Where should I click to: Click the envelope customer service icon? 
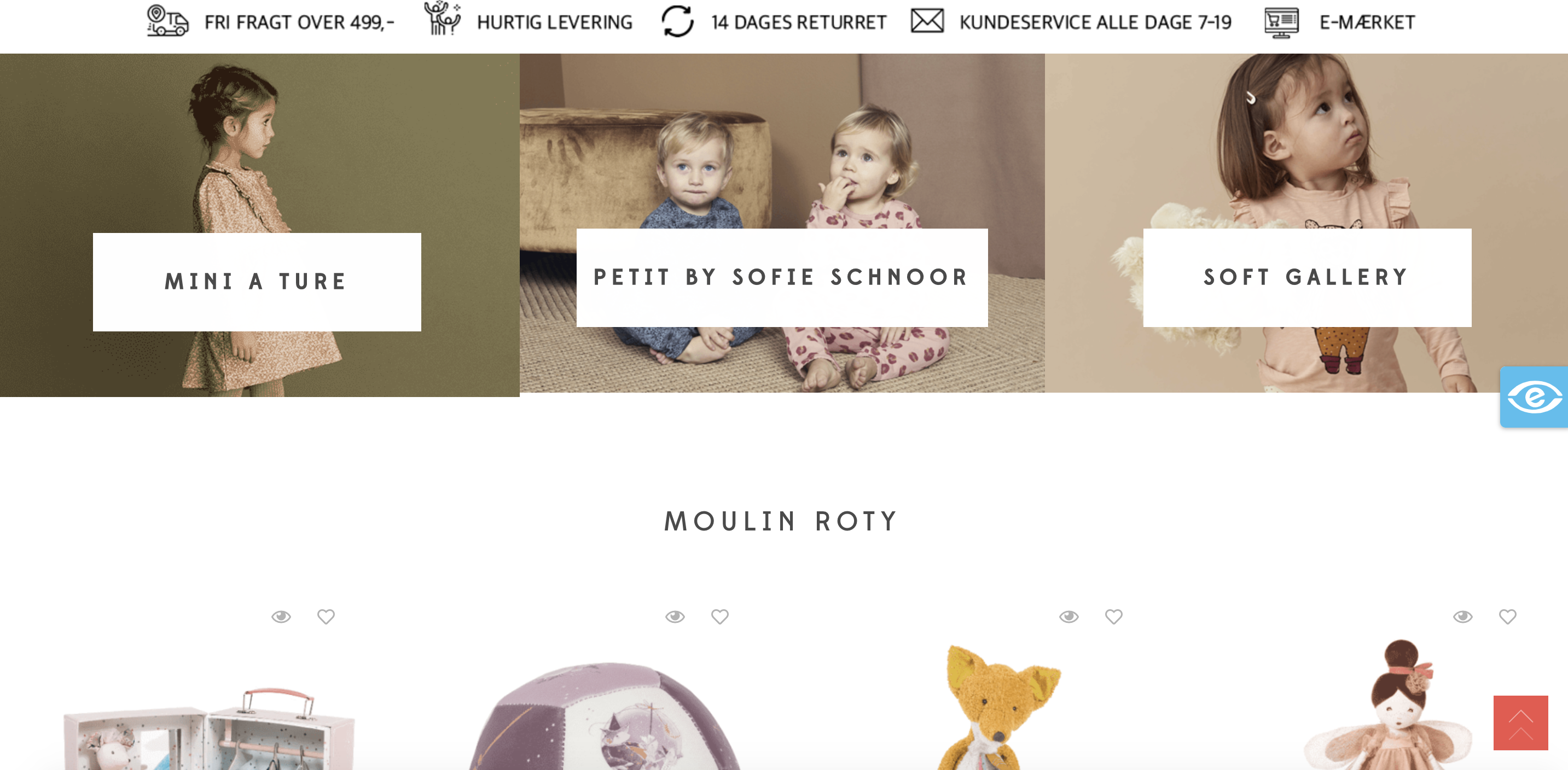927,21
